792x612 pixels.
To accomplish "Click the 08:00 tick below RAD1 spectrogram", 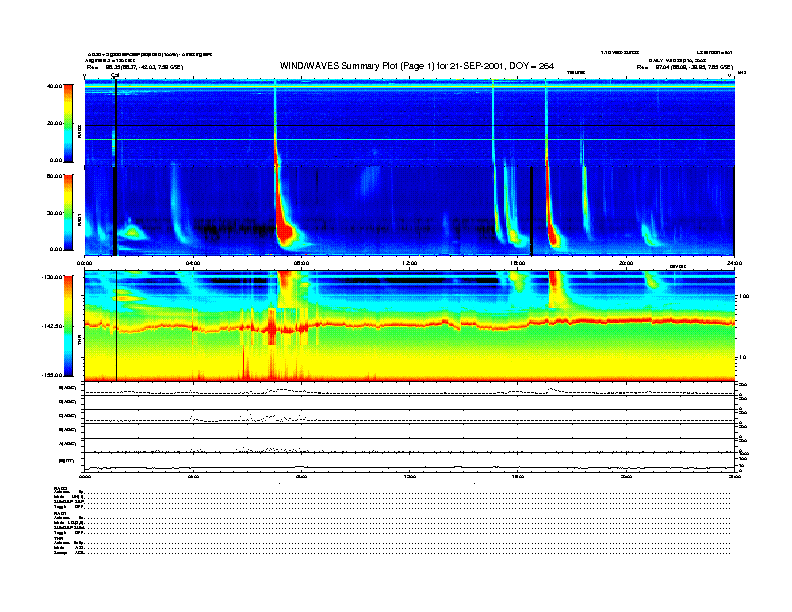I will tap(301, 263).
